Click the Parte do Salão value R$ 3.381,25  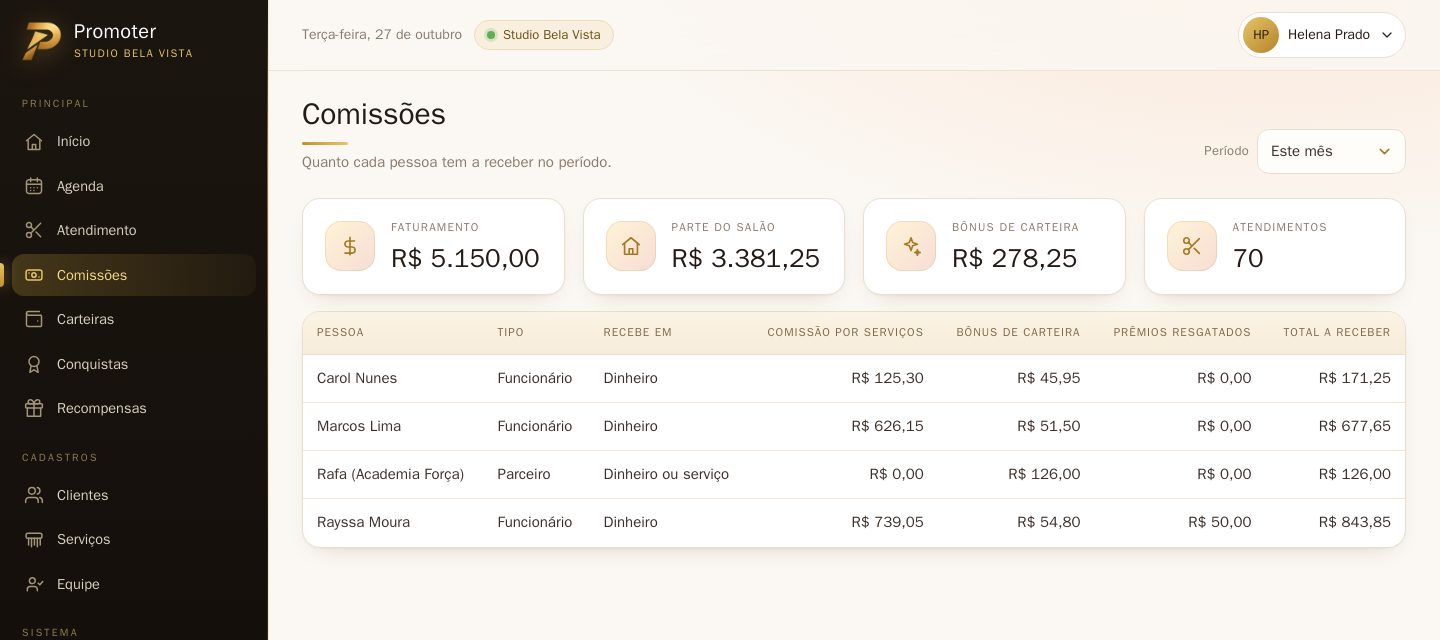[746, 258]
